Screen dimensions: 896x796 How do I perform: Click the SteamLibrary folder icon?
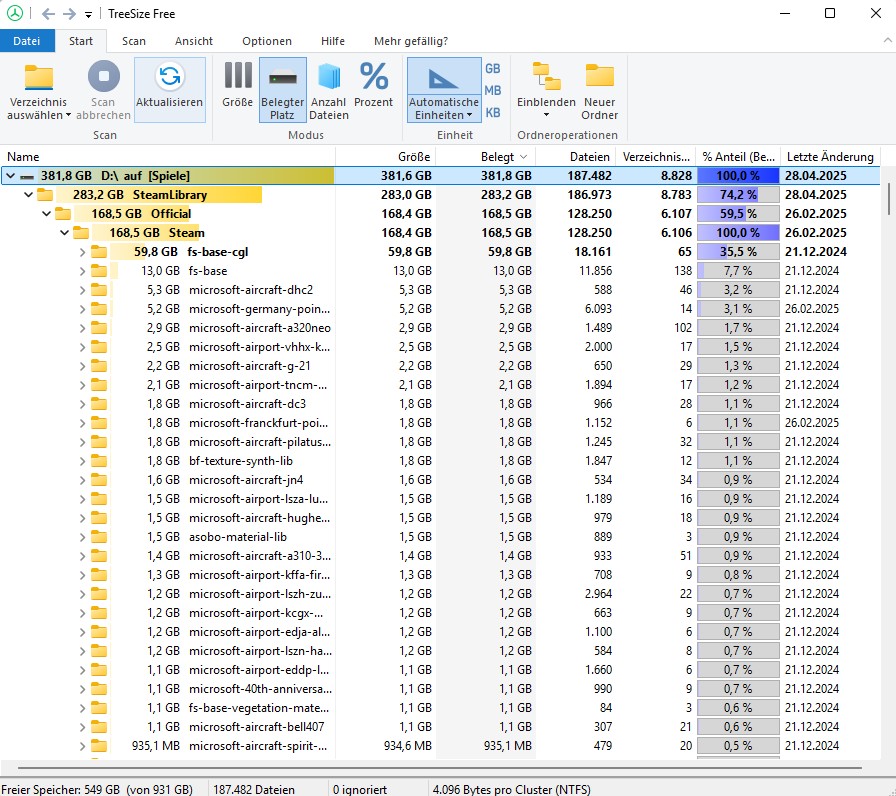[x=45, y=195]
